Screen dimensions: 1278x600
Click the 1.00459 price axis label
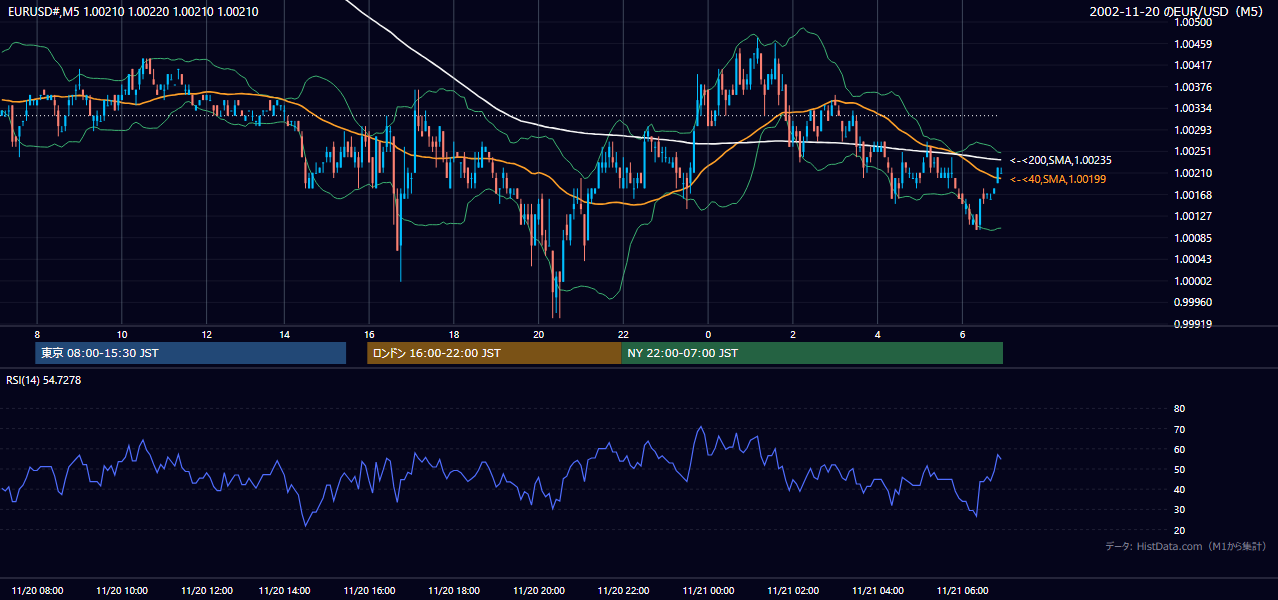click(x=1192, y=44)
